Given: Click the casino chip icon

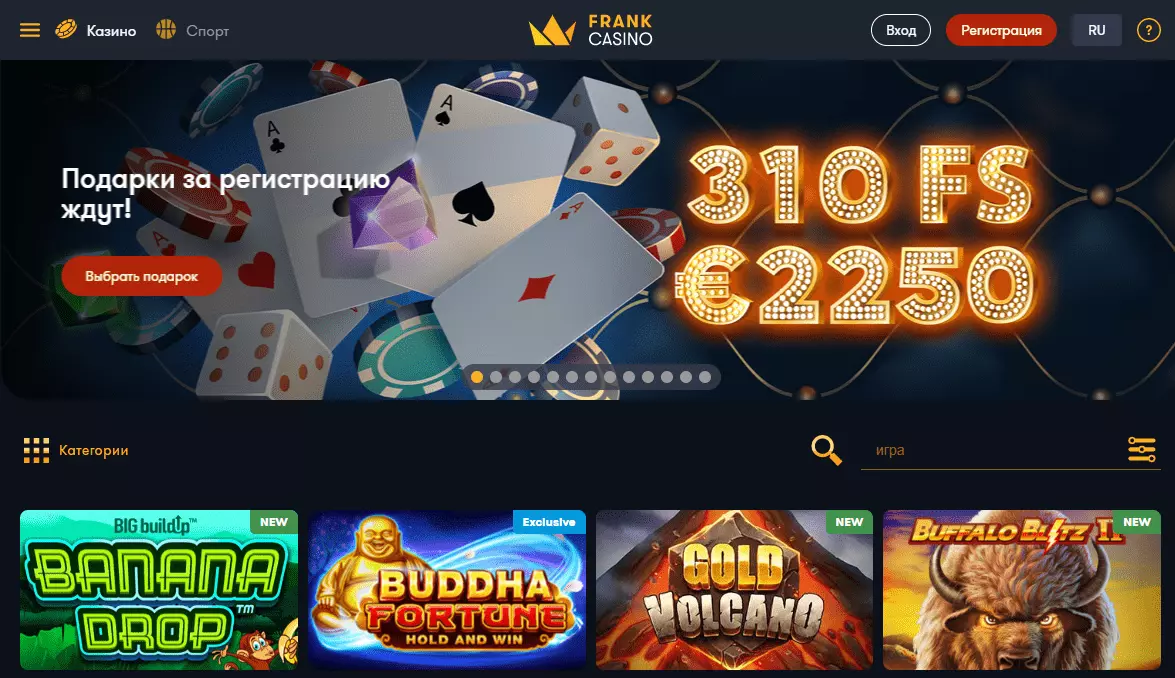Looking at the screenshot, I should click(66, 30).
